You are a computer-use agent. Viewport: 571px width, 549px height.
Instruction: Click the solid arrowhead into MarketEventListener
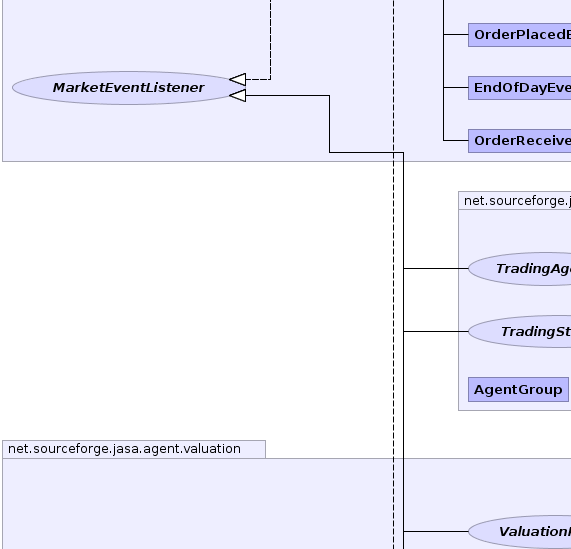click(x=238, y=96)
